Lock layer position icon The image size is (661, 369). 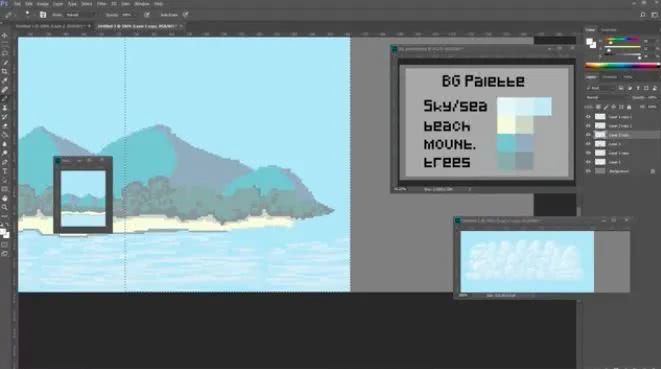[x=613, y=107]
